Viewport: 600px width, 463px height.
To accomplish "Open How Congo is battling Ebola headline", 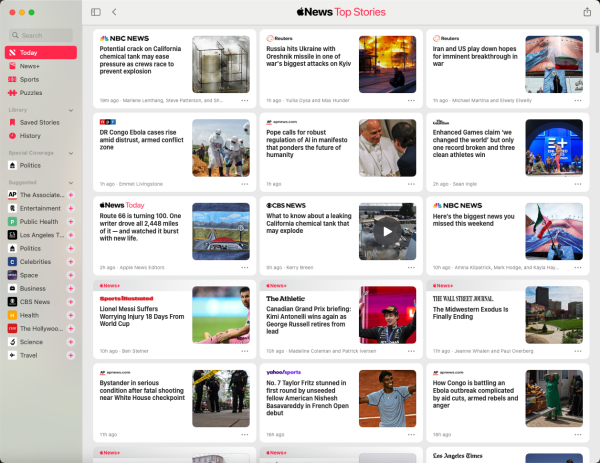I will [x=475, y=394].
